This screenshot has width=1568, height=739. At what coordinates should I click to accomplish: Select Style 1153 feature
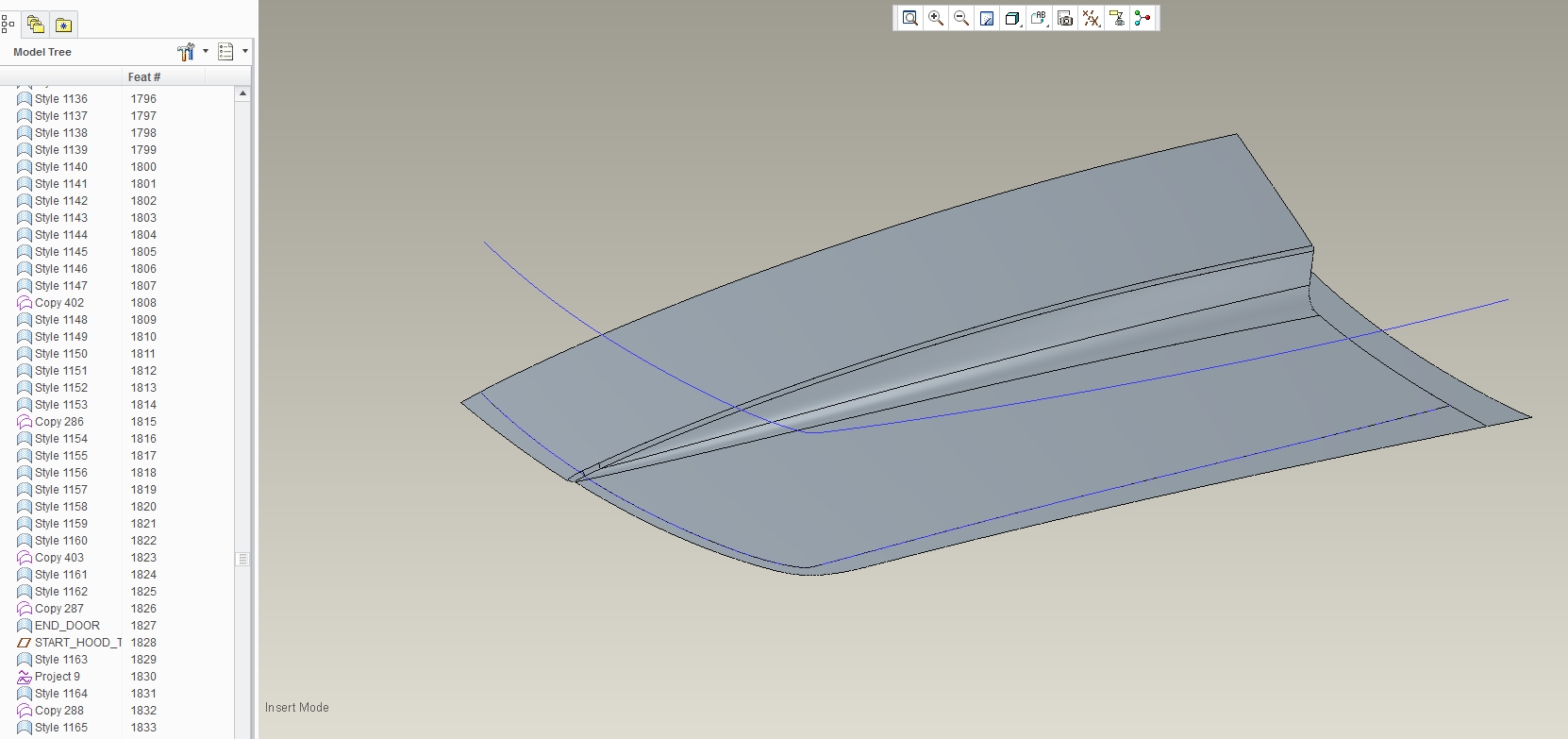point(61,405)
